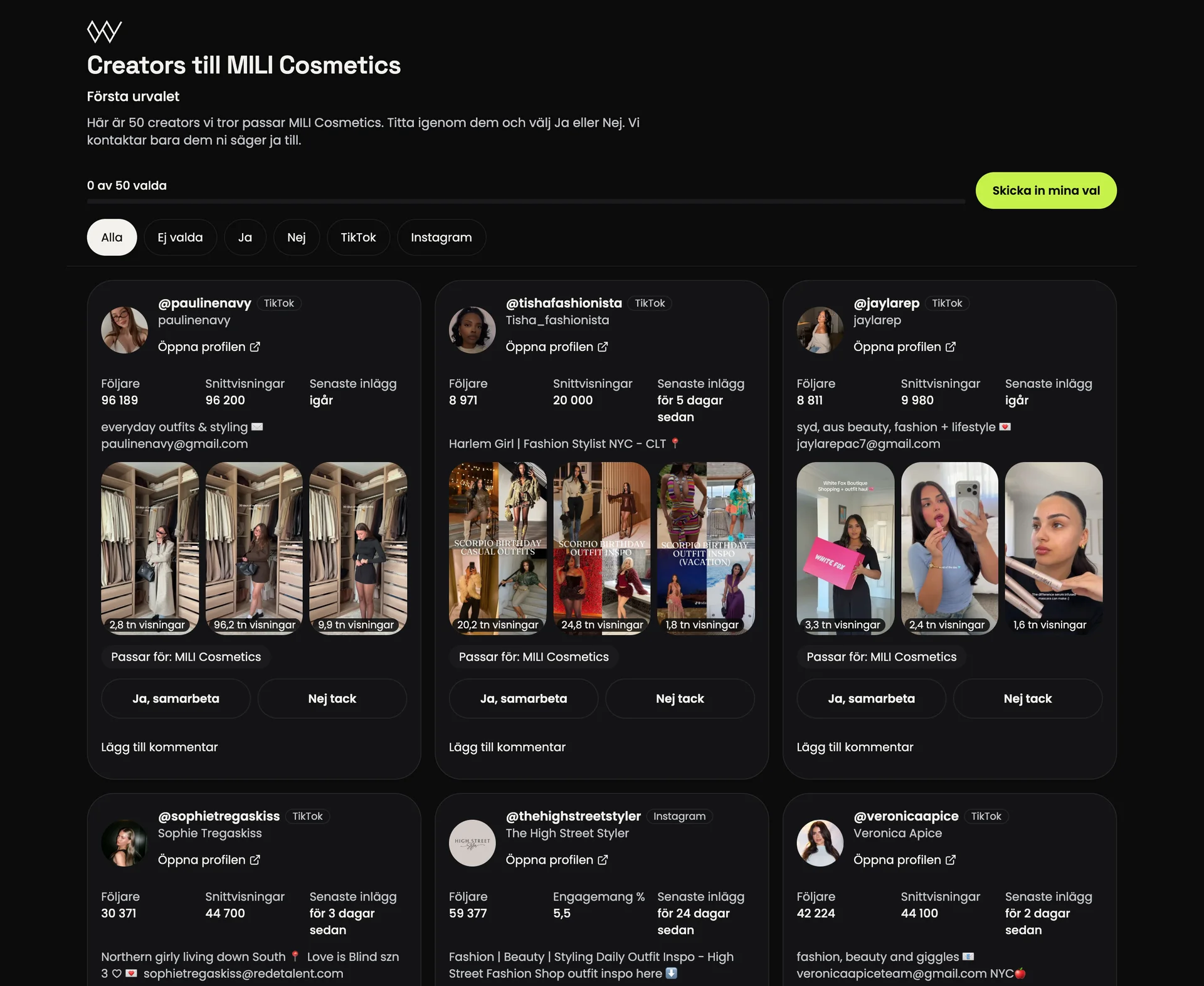This screenshot has width=1204, height=986.
Task: Filter creators by Instagram
Action: tap(441, 237)
